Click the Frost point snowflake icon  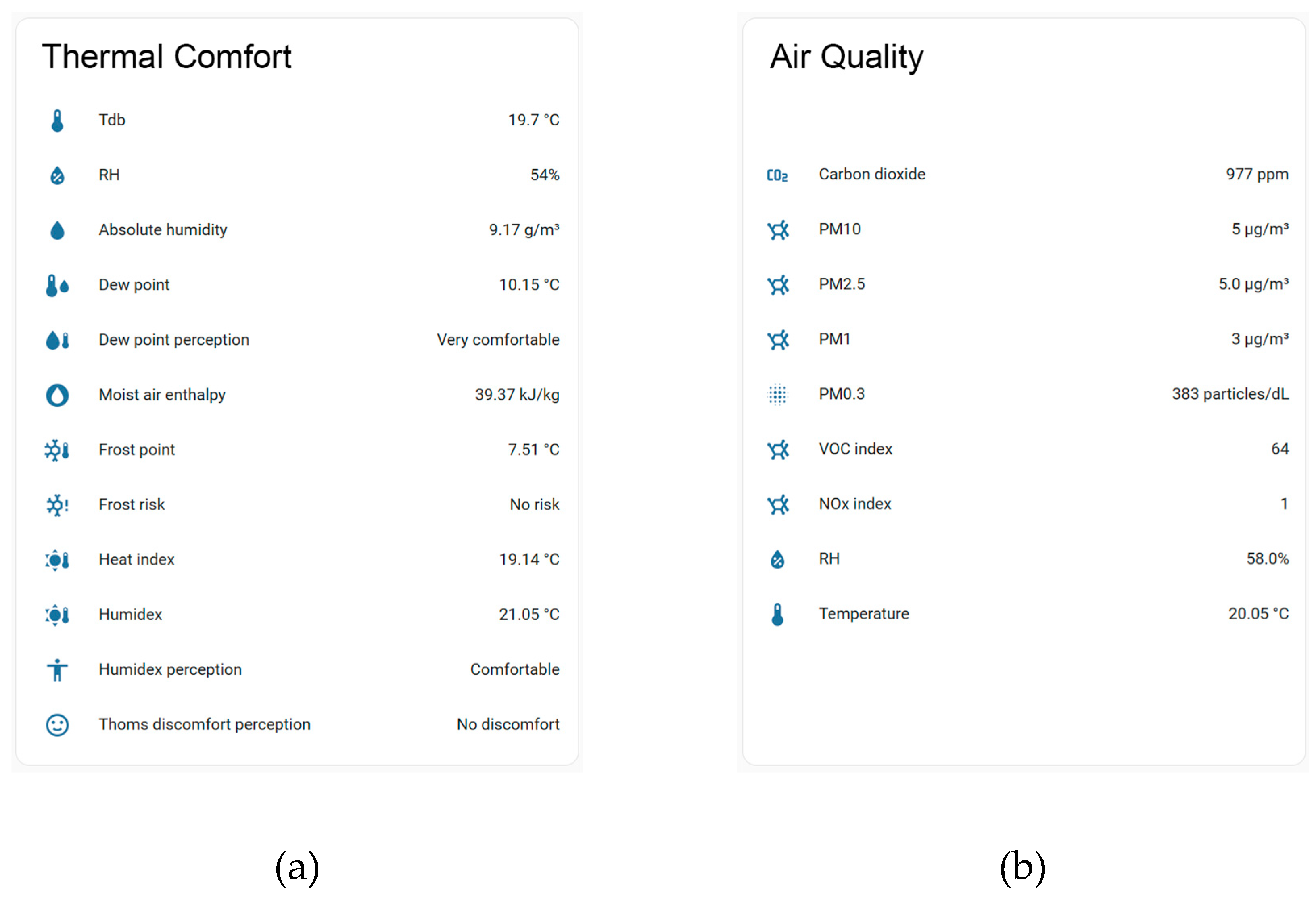pyautogui.click(x=56, y=450)
